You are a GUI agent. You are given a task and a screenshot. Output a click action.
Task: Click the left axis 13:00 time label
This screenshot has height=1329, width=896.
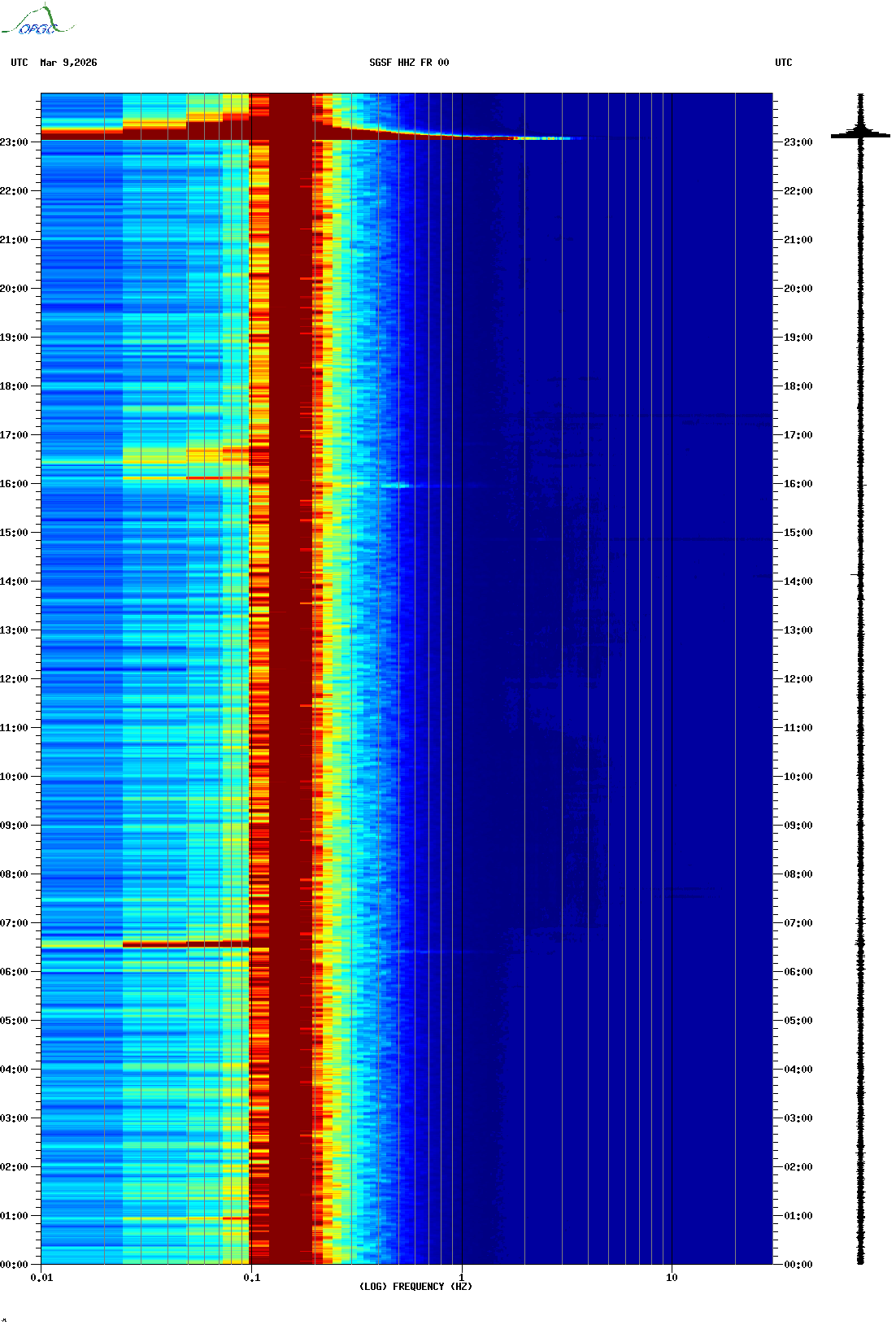[14, 630]
